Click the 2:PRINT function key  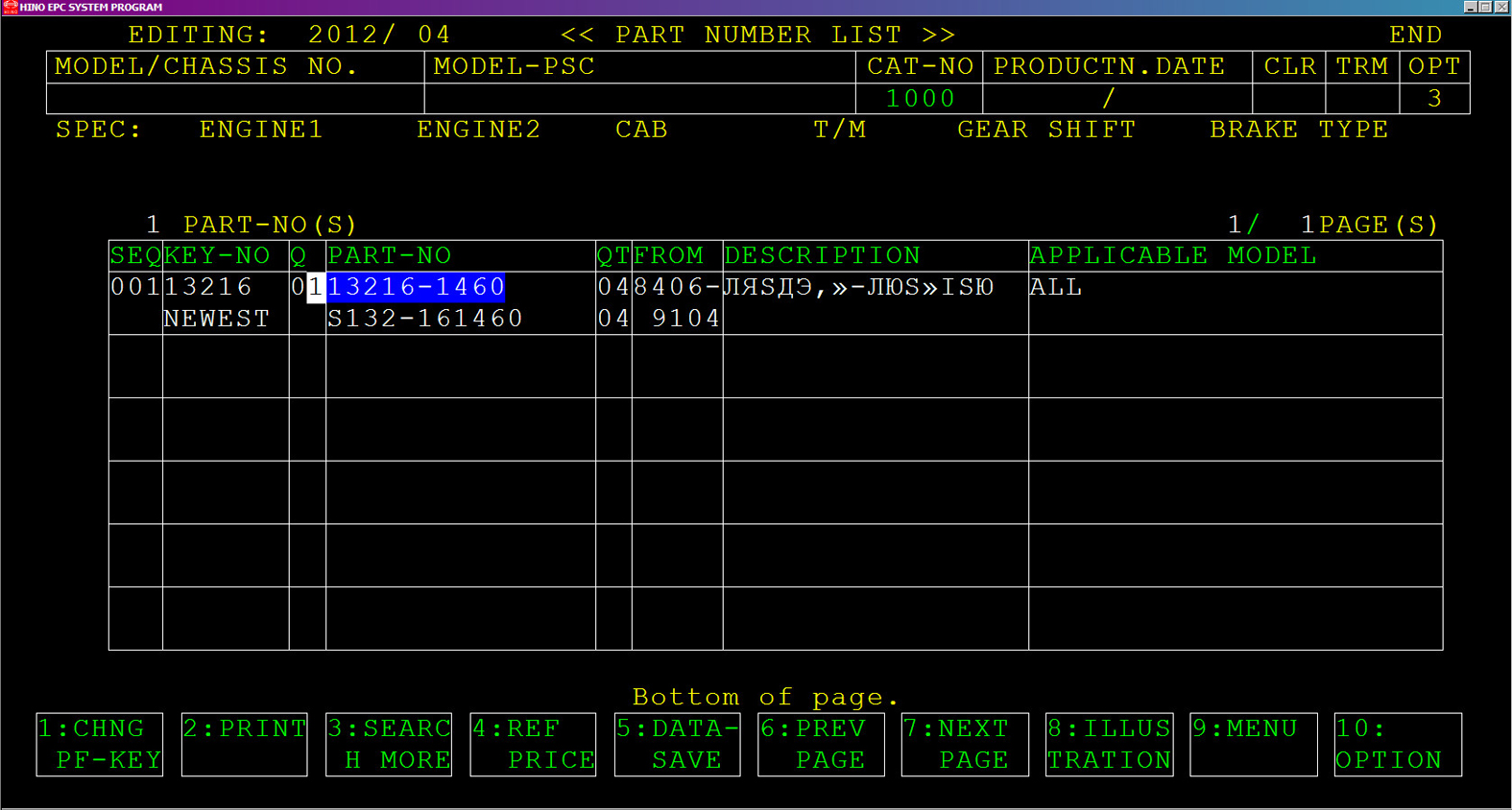point(244,744)
